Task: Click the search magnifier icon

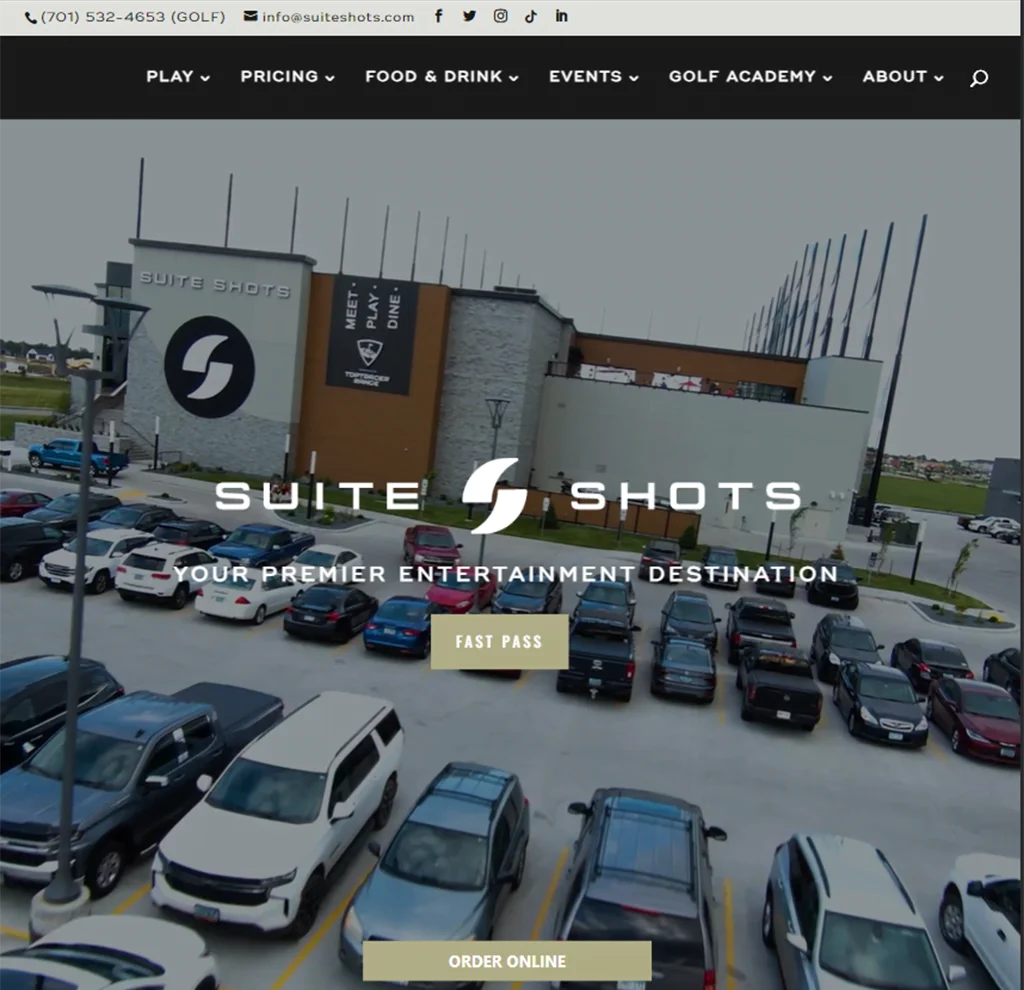Action: click(x=978, y=78)
